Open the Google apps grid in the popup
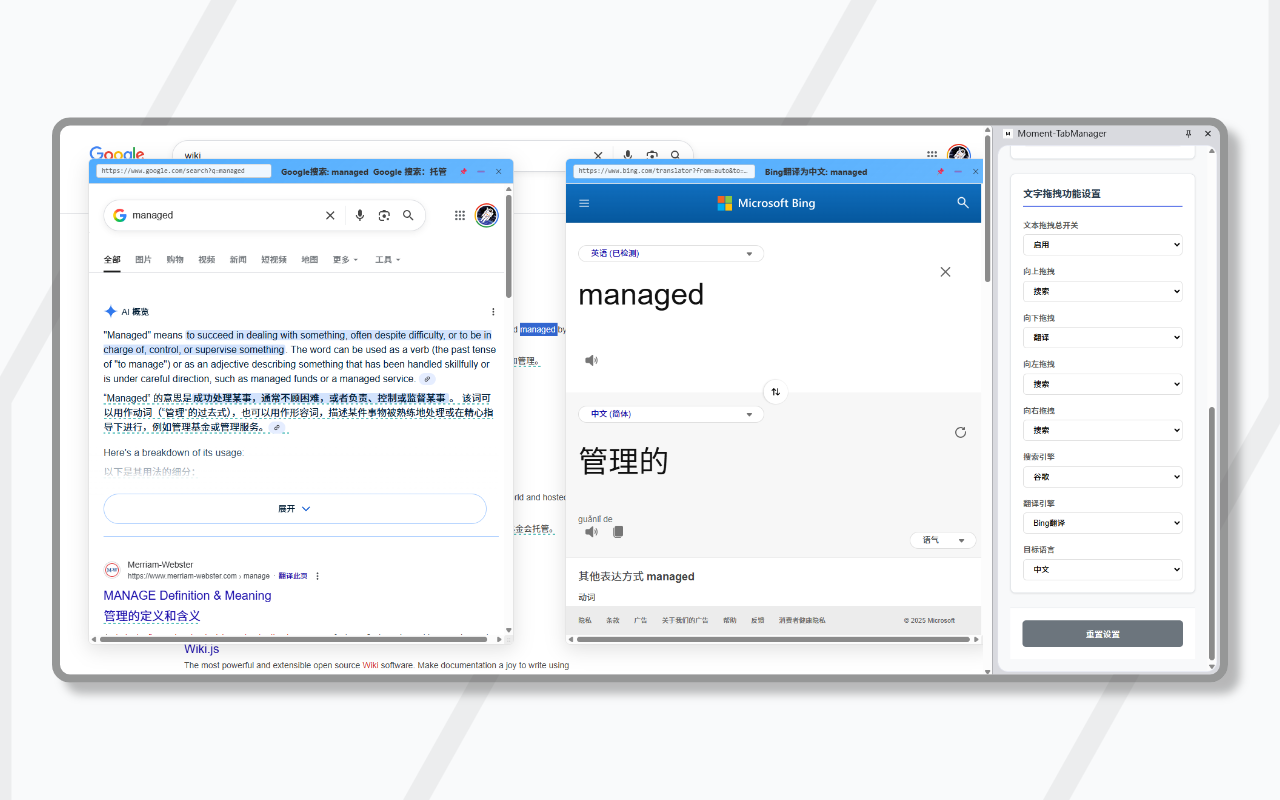This screenshot has width=1280, height=800. pos(460,215)
